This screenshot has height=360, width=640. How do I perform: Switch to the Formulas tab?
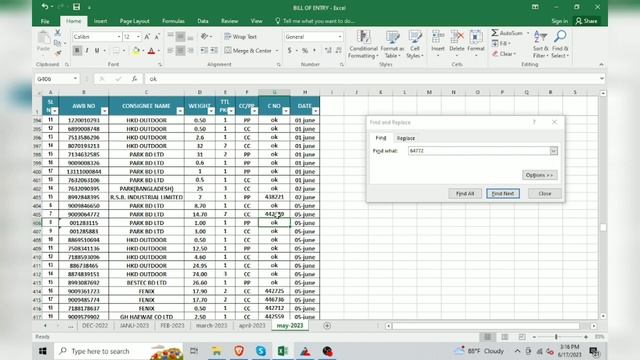click(x=173, y=21)
